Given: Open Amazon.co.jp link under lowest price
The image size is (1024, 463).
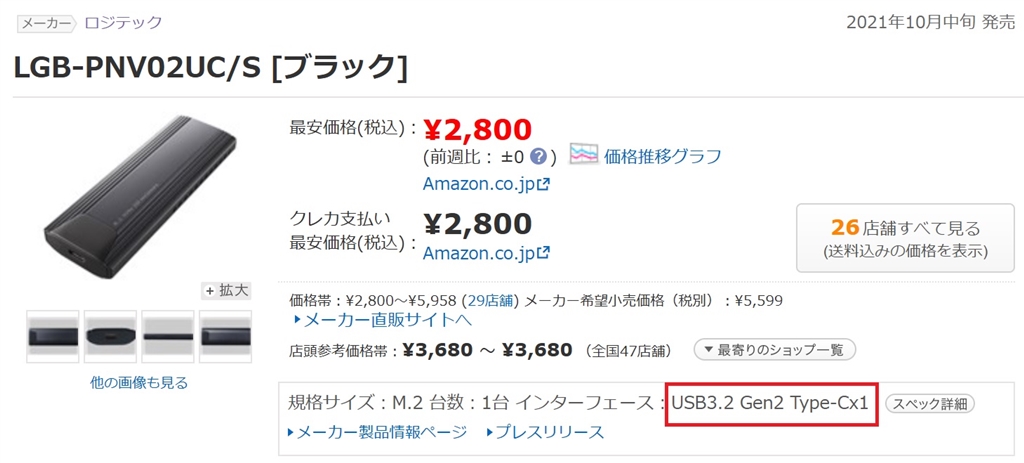Looking at the screenshot, I should pos(486,184).
